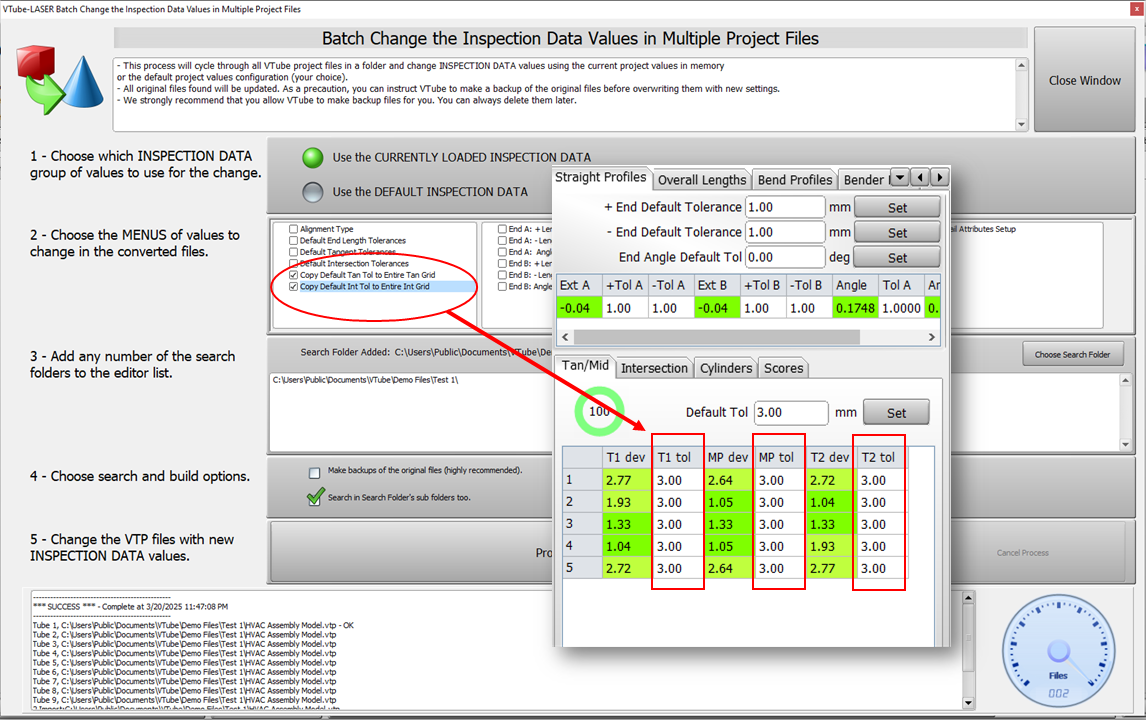Click the End Angle Default Tol field
The image size is (1146, 720).
[x=785, y=257]
